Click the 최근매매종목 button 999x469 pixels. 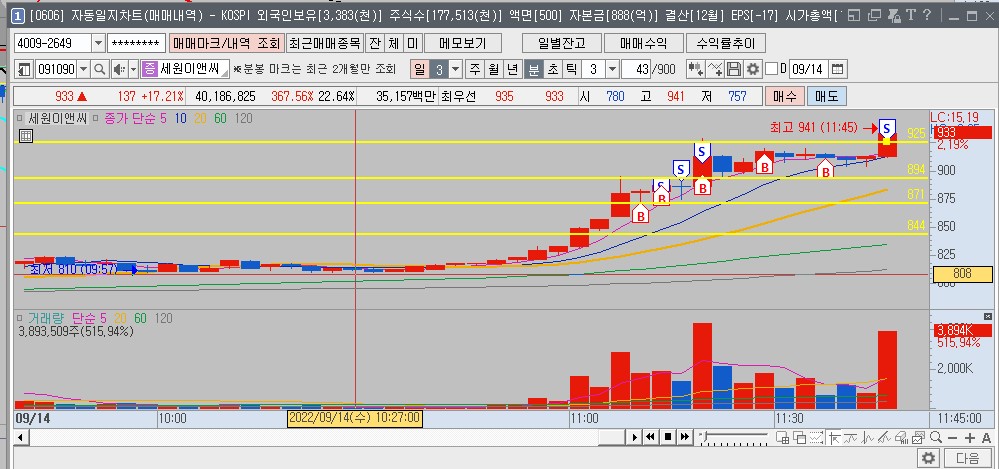point(326,43)
